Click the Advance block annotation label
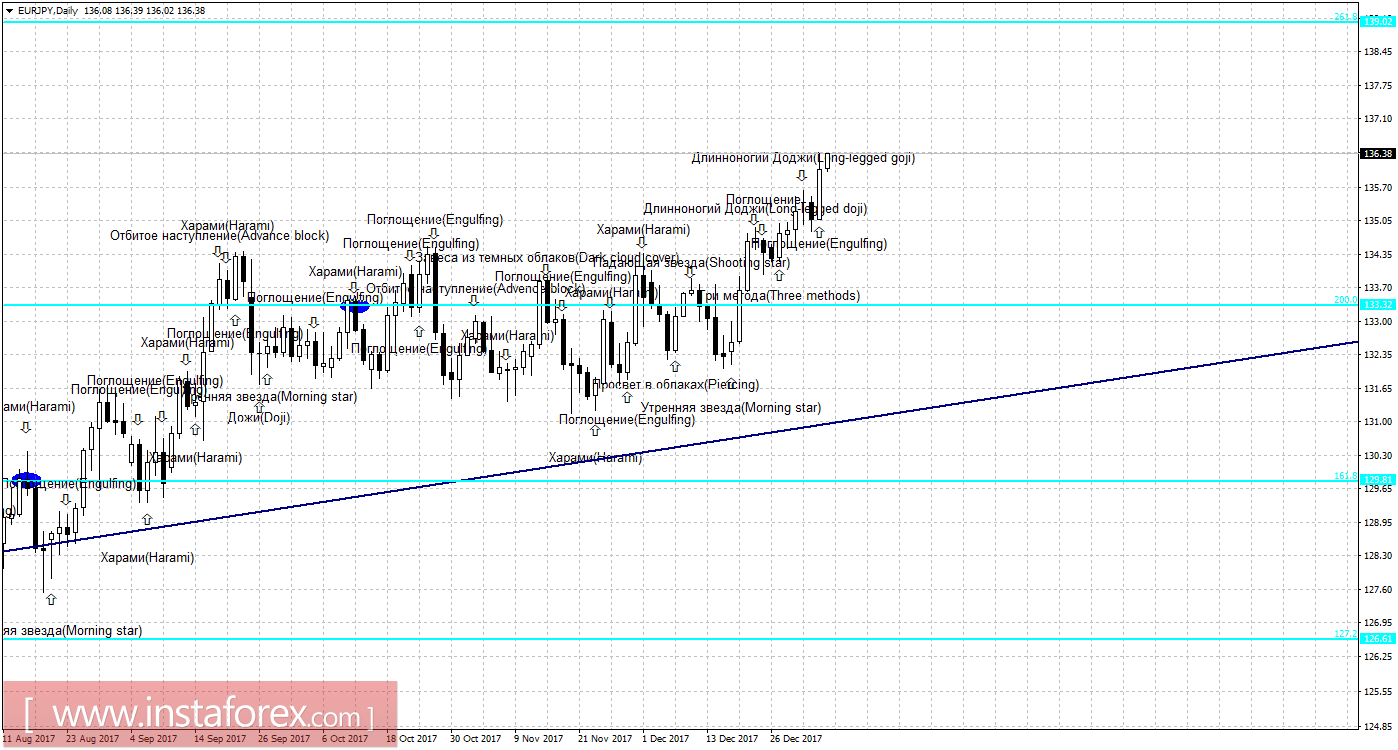Image resolution: width=1398 pixels, height=750 pixels. pyautogui.click(x=220, y=235)
